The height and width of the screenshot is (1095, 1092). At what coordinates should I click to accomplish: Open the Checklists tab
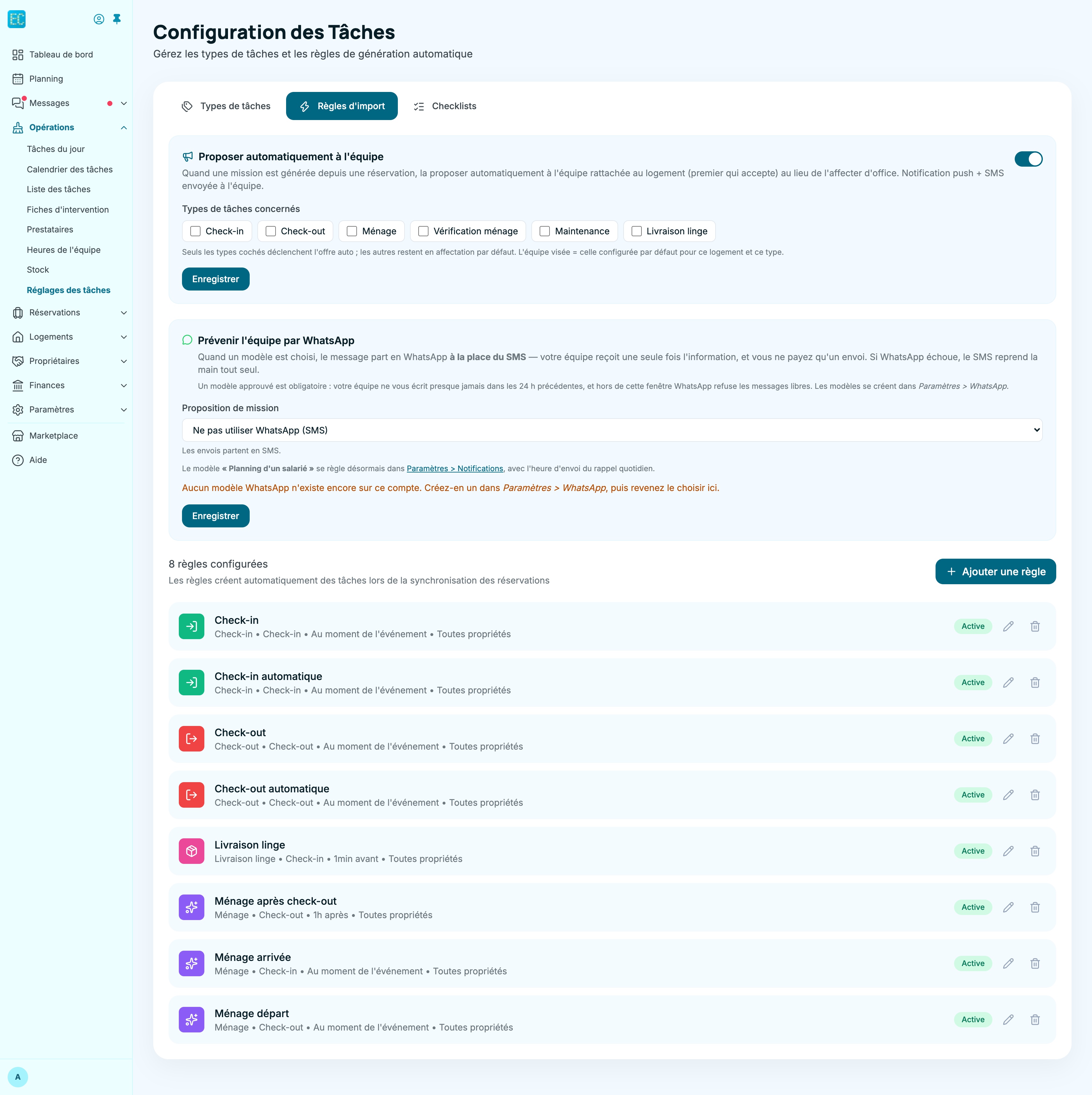pyautogui.click(x=445, y=106)
